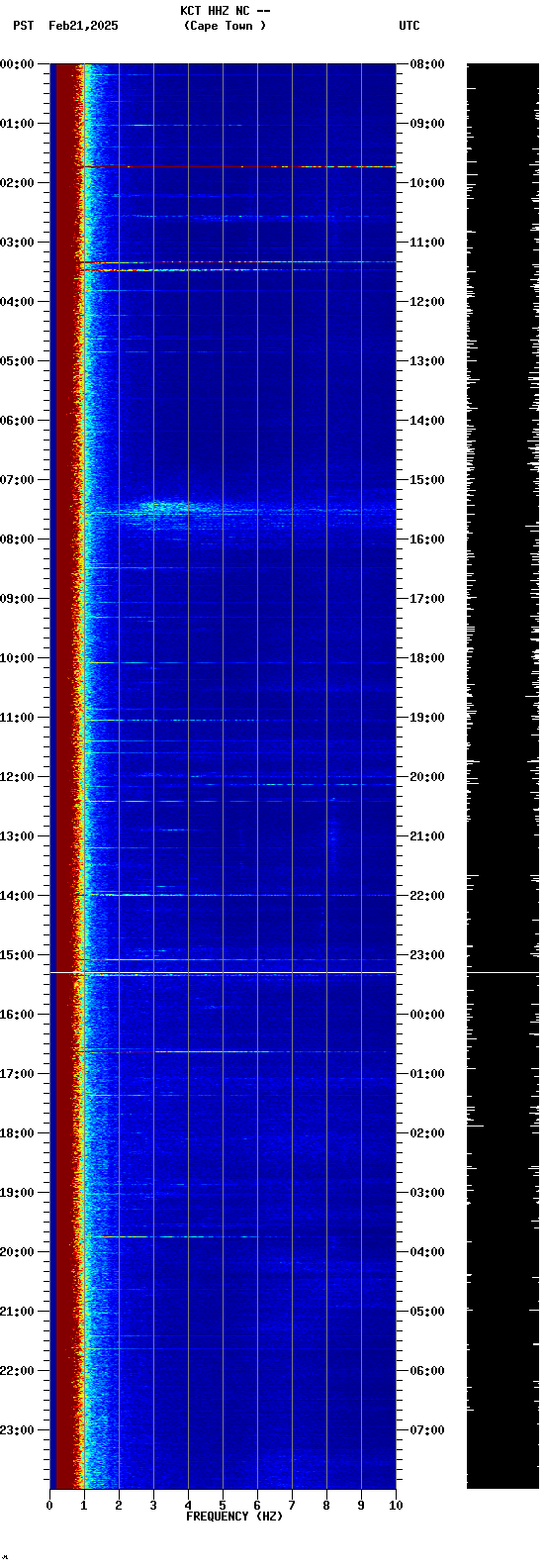Viewport: 546px width, 1568px height.
Task: Click the UTC 23:00 time label
Action: point(426,955)
